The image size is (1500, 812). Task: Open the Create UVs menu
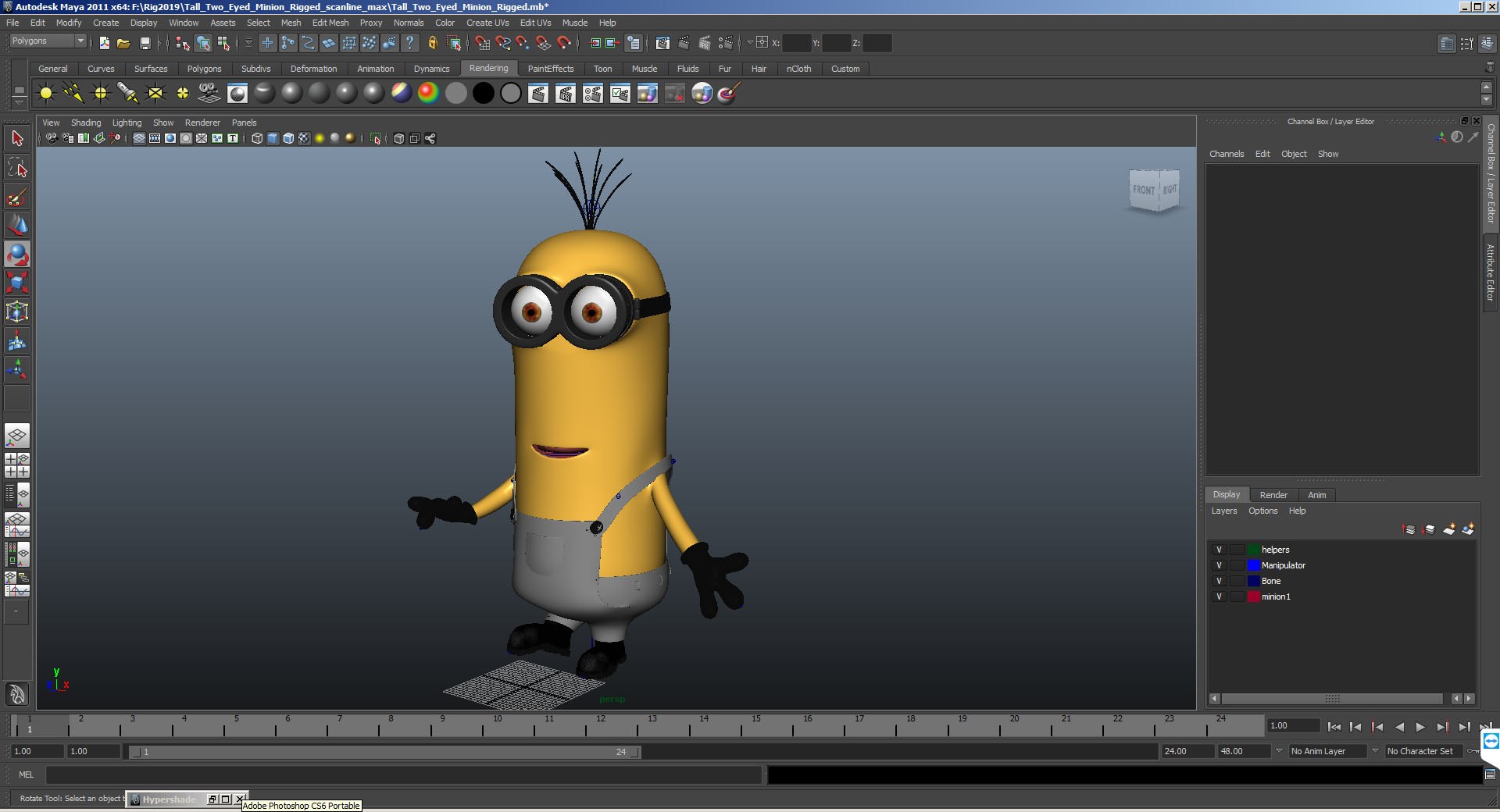point(487,23)
